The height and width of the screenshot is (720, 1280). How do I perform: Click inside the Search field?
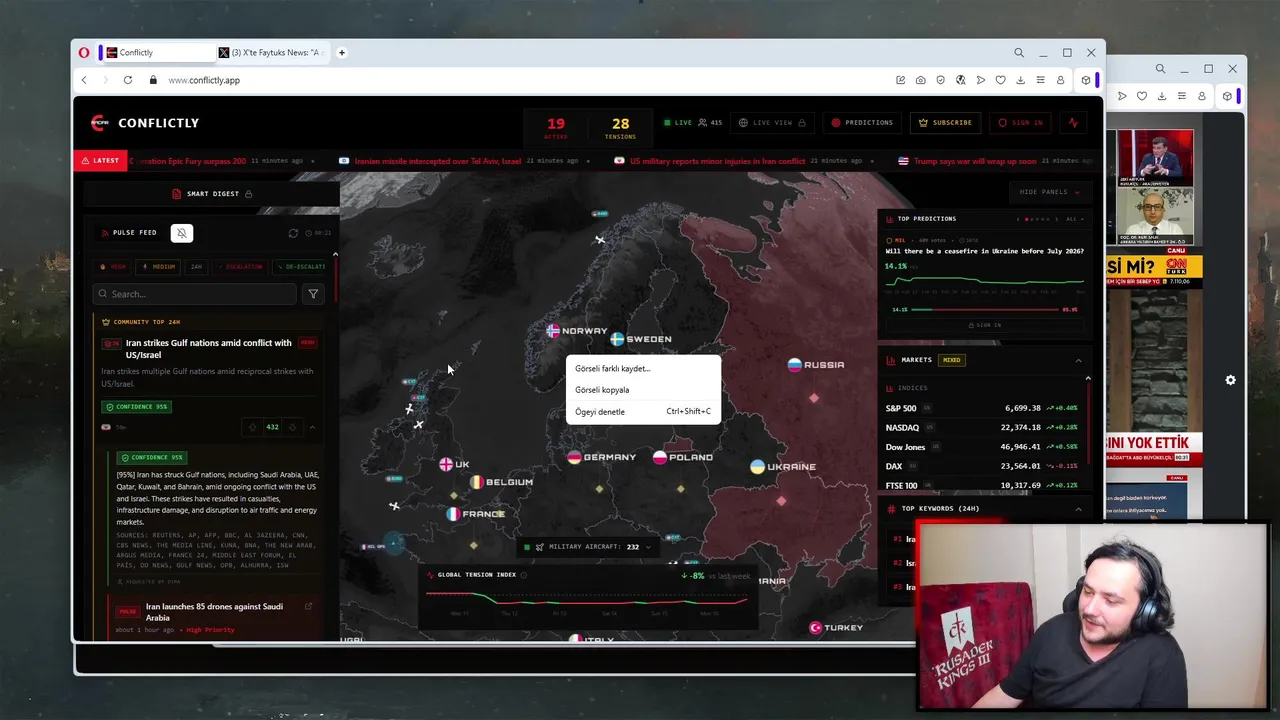click(195, 294)
